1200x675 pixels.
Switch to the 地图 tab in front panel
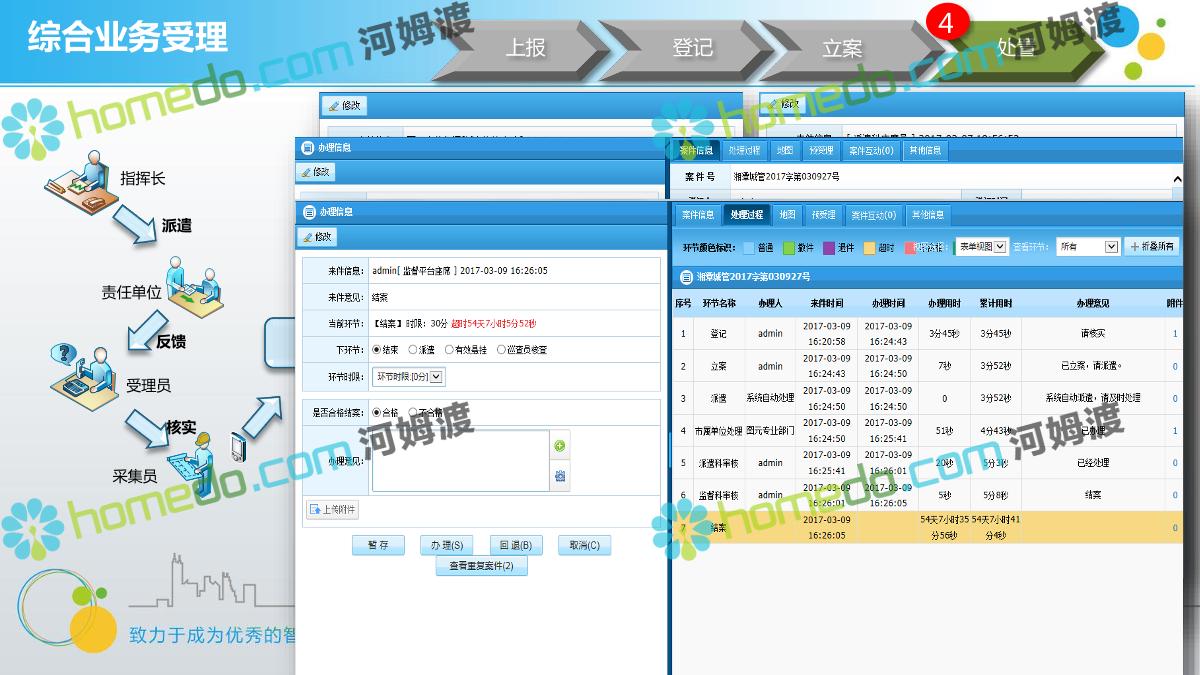pyautogui.click(x=788, y=215)
